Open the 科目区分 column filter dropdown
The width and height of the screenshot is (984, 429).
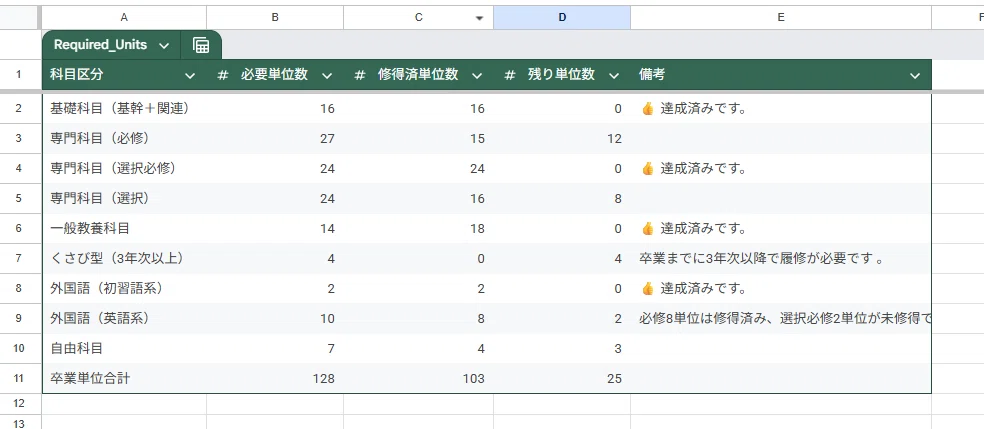click(x=190, y=76)
